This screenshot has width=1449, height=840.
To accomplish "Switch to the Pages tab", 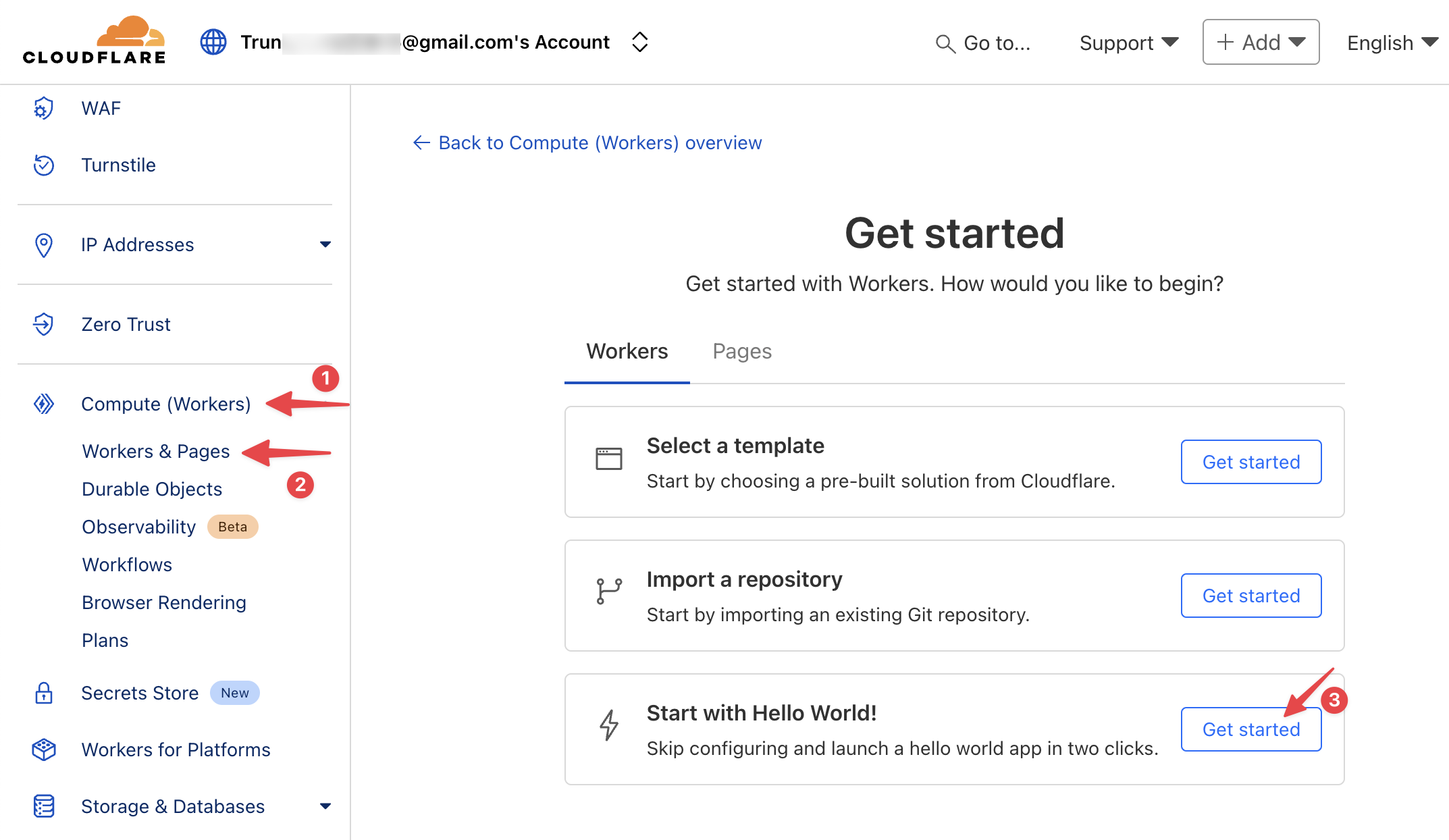I will pos(742,351).
